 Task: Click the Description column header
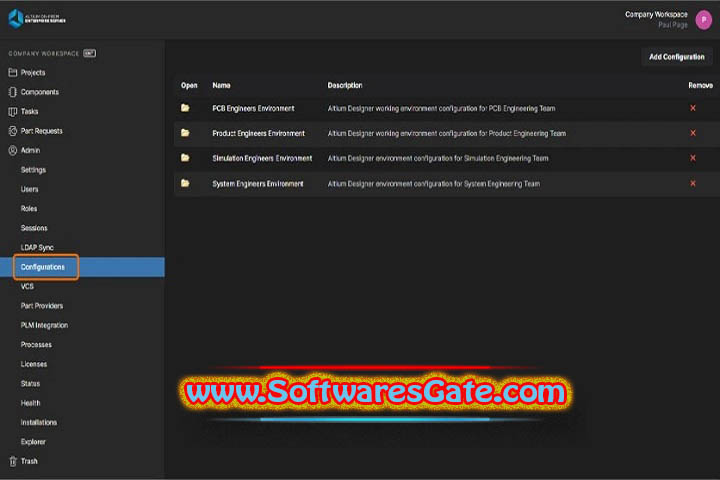click(345, 85)
